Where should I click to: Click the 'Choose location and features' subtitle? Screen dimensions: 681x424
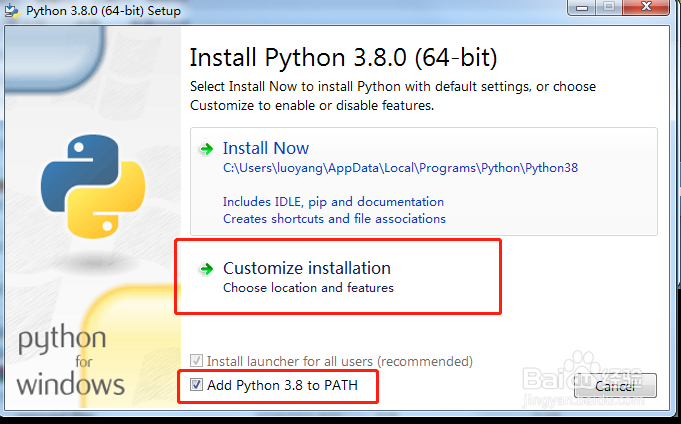click(x=308, y=288)
